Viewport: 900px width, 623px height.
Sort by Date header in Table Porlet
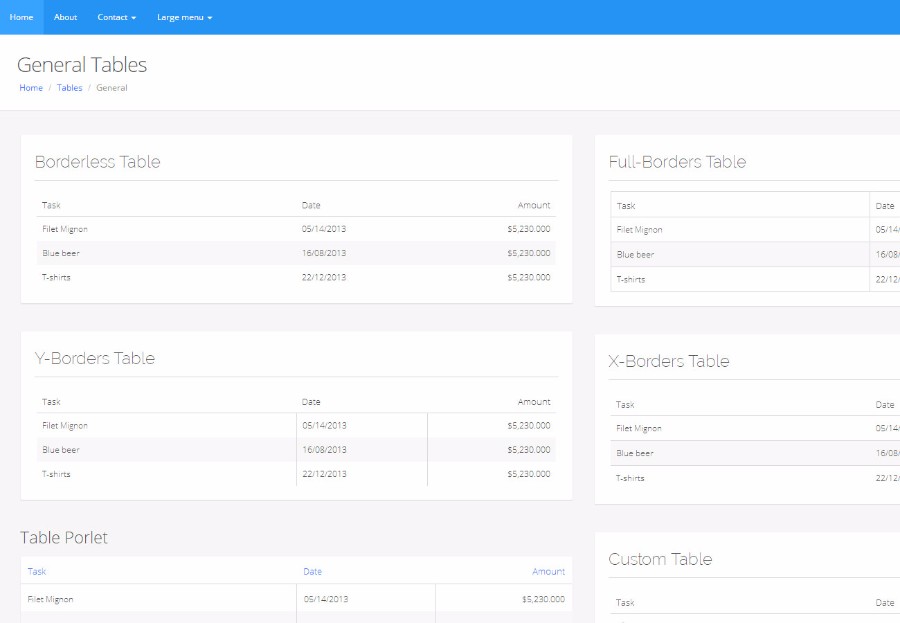tap(312, 572)
